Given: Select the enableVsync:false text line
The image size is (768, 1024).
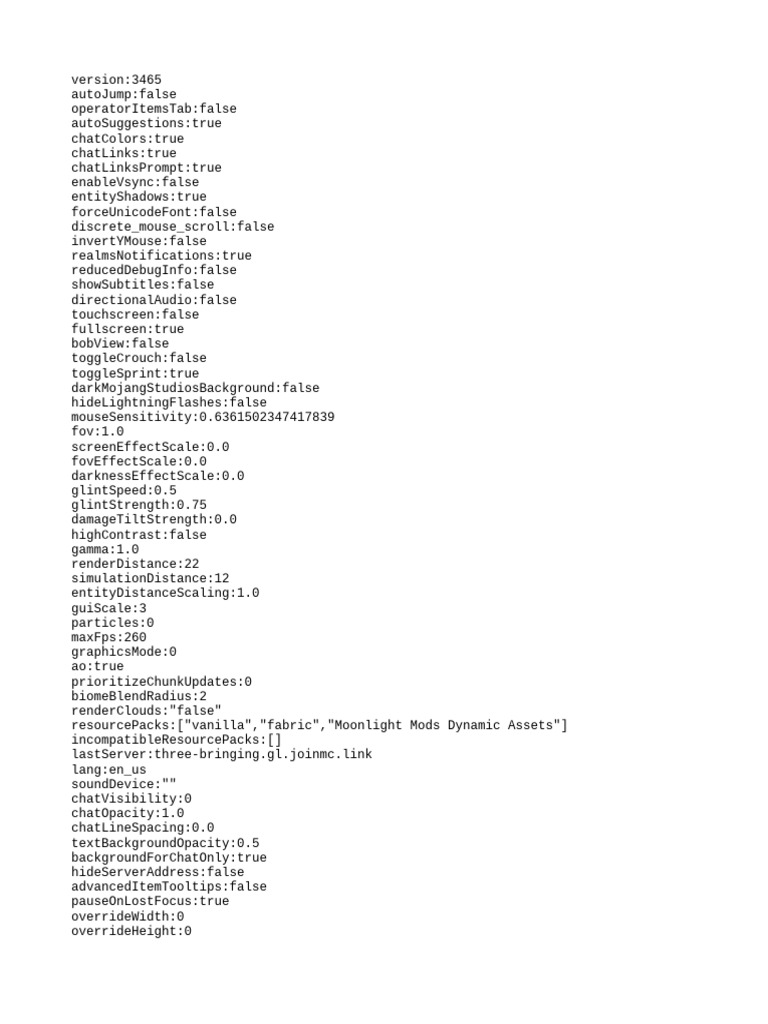Looking at the screenshot, I should click(x=135, y=182).
